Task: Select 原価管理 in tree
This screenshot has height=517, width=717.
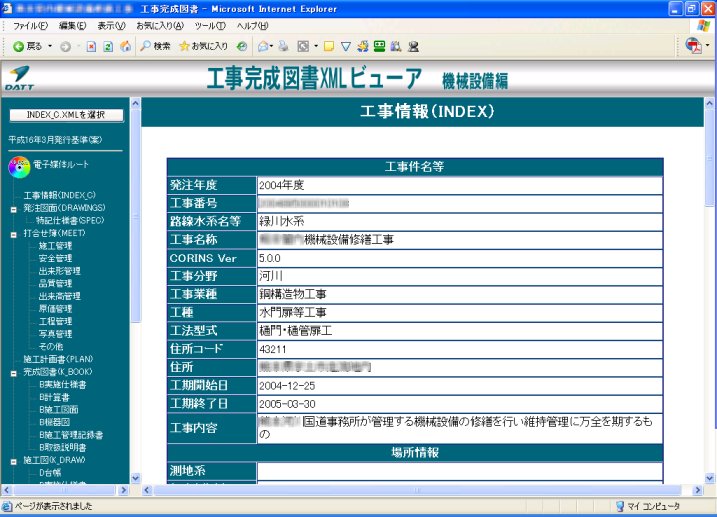Action: [x=55, y=309]
